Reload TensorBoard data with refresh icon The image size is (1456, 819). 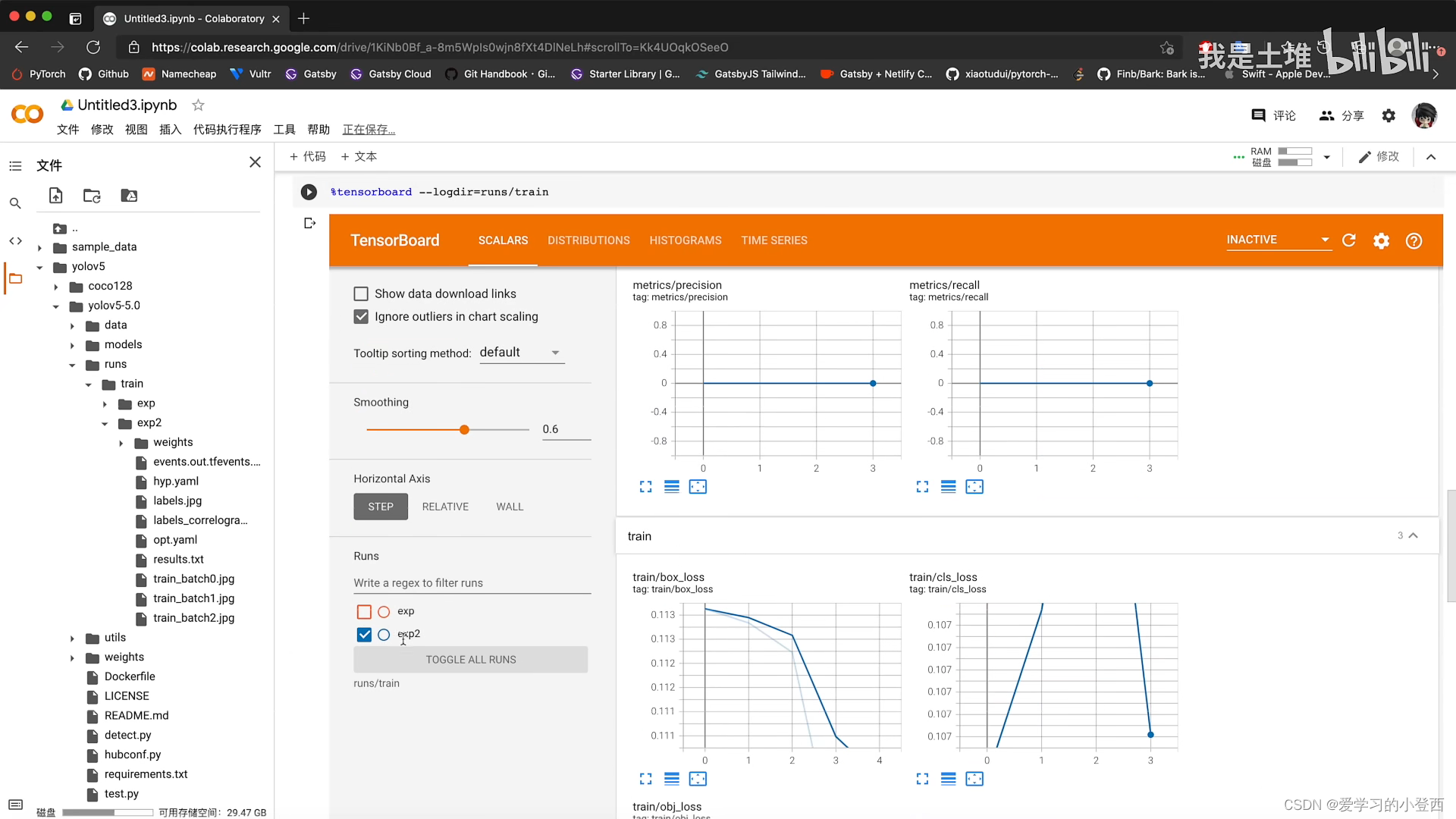click(1348, 240)
